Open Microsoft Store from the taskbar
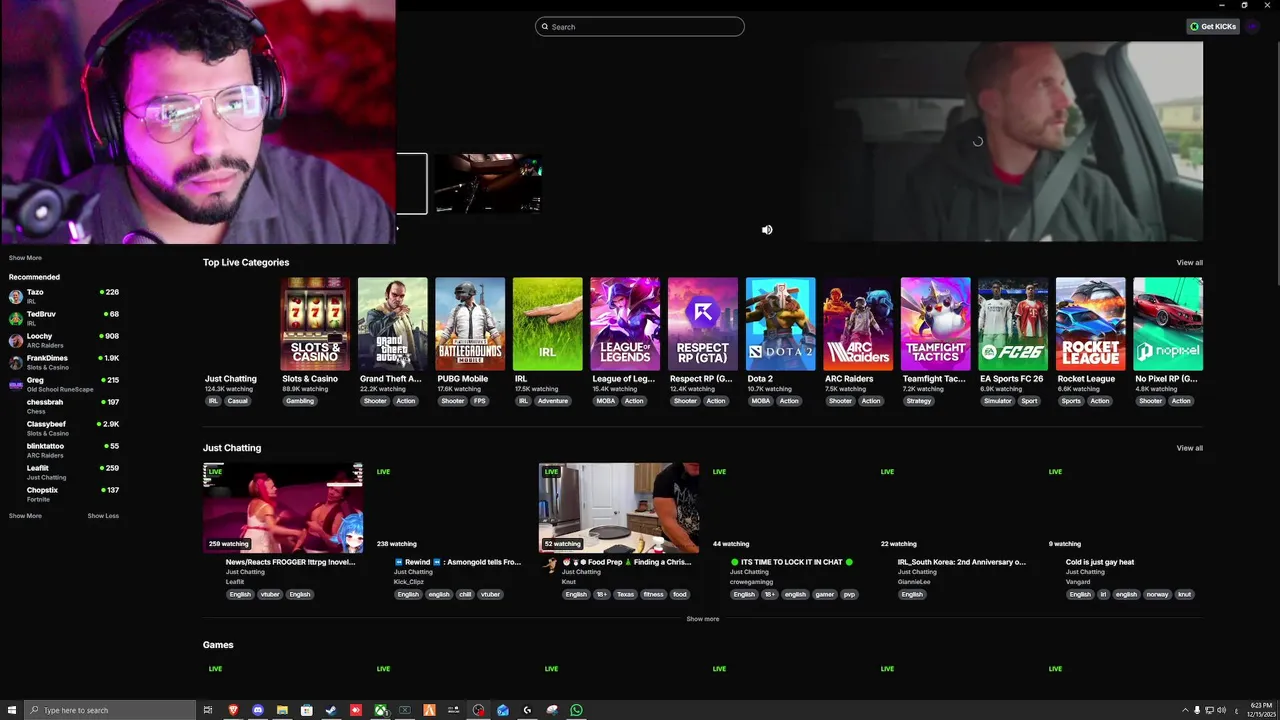 point(307,710)
